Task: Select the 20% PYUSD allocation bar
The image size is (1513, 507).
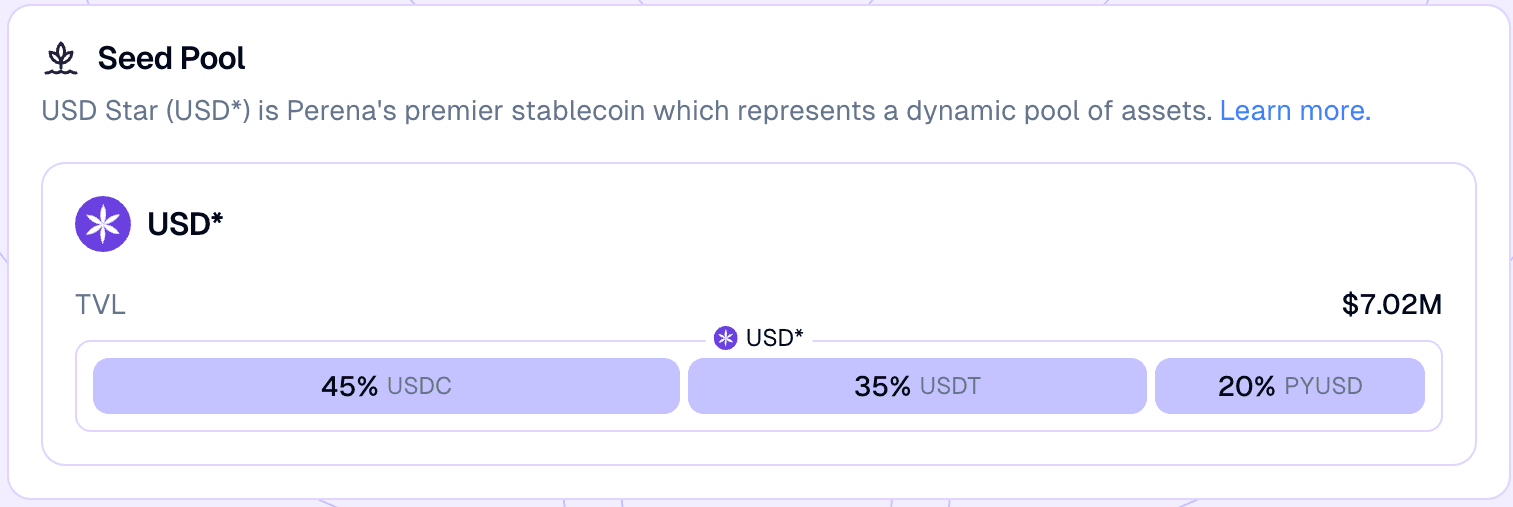Action: click(1290, 386)
